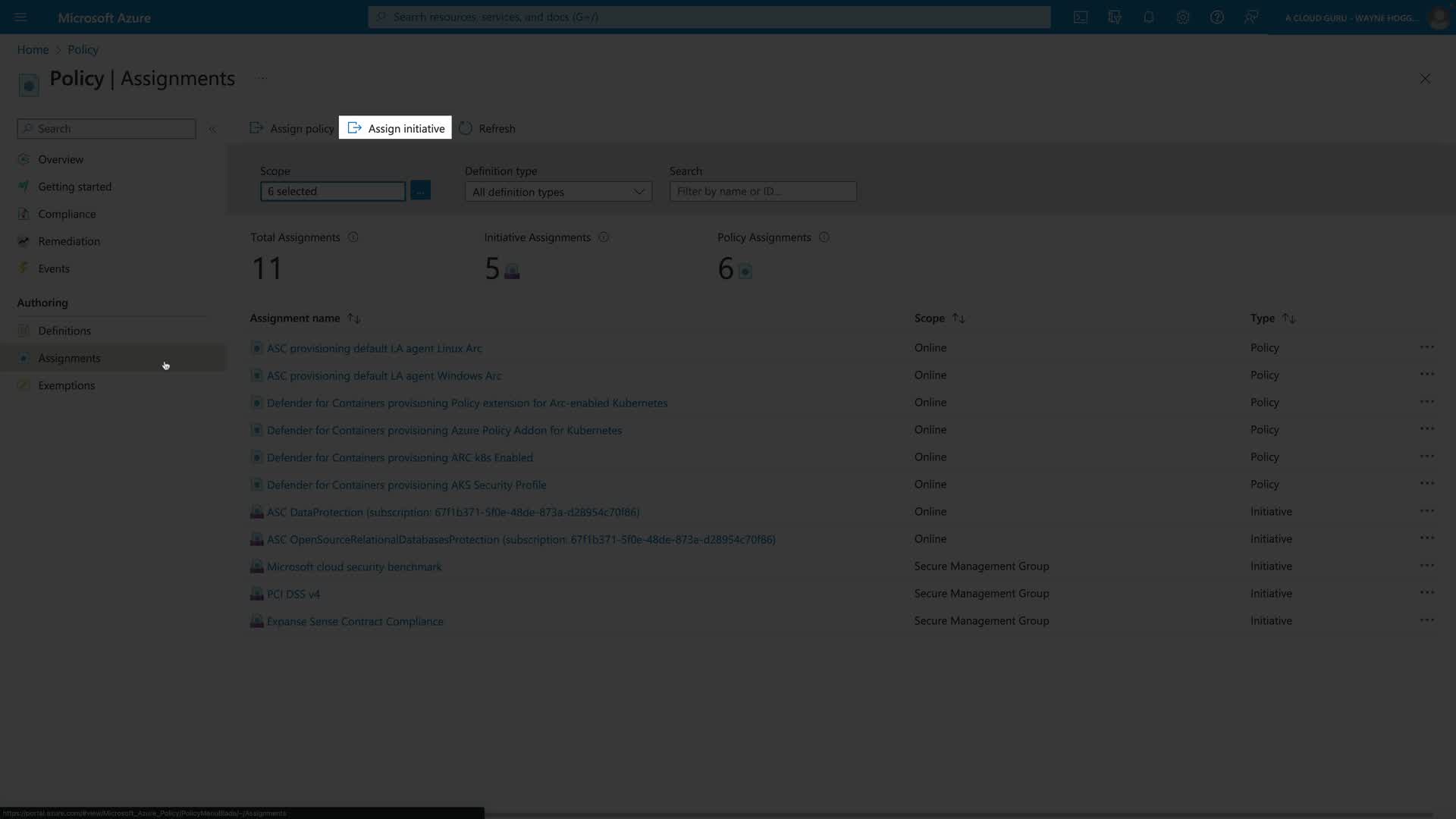Open scope picker ellipsis button
1456x819 pixels.
click(420, 191)
